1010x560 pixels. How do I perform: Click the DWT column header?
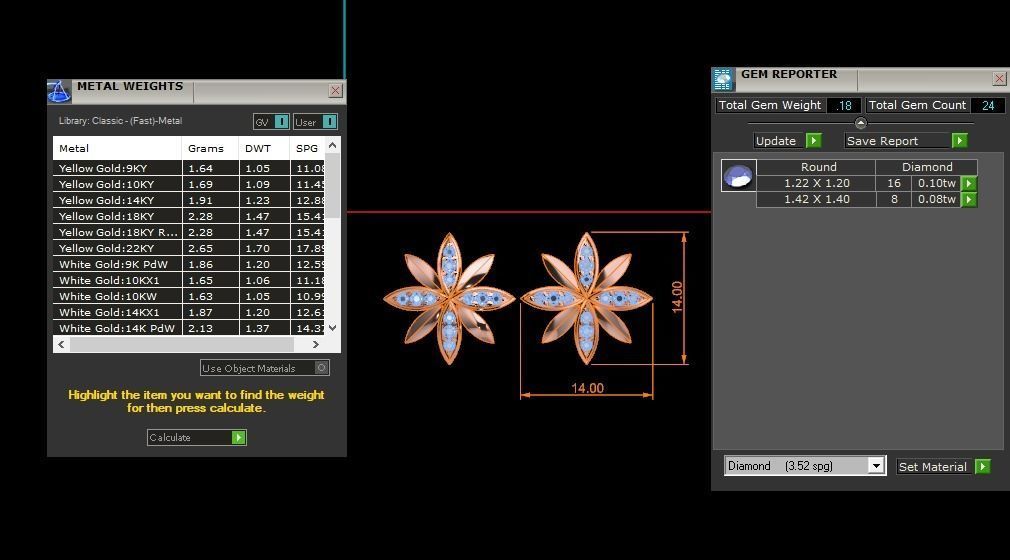[264, 148]
